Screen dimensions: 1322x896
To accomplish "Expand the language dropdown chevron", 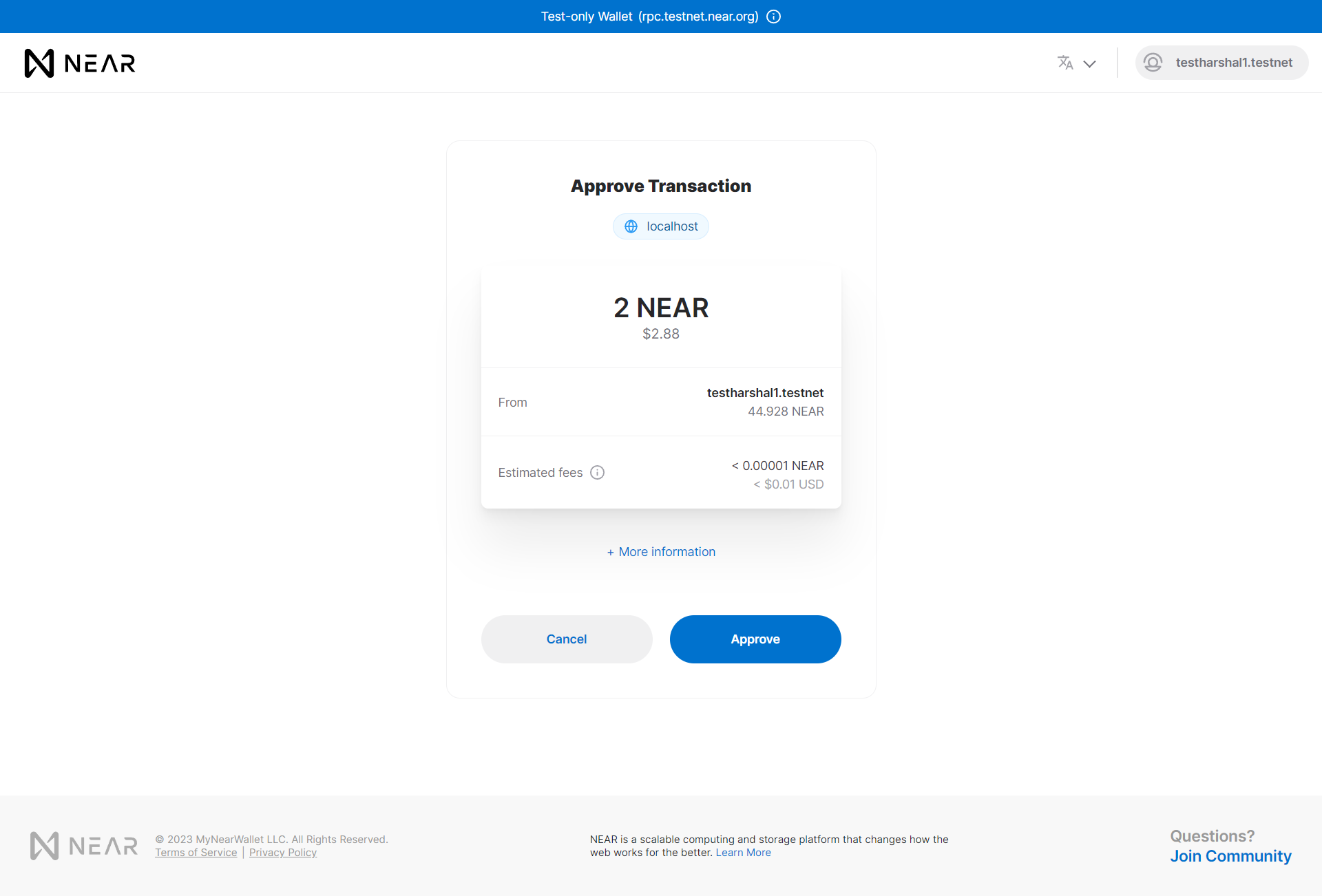I will 1089,64.
